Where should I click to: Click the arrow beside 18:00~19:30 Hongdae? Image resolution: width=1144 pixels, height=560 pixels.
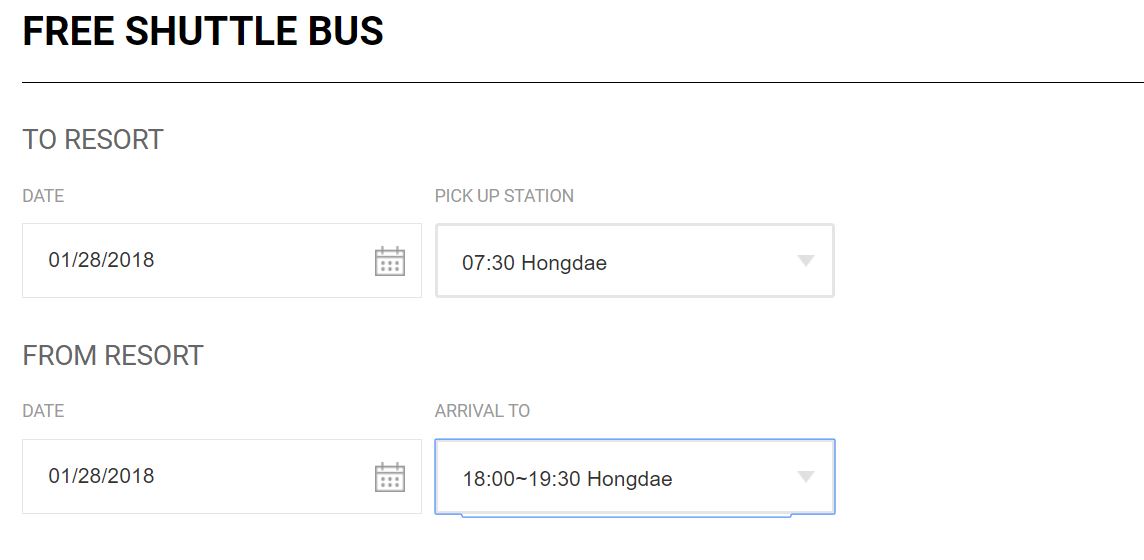[806, 476]
